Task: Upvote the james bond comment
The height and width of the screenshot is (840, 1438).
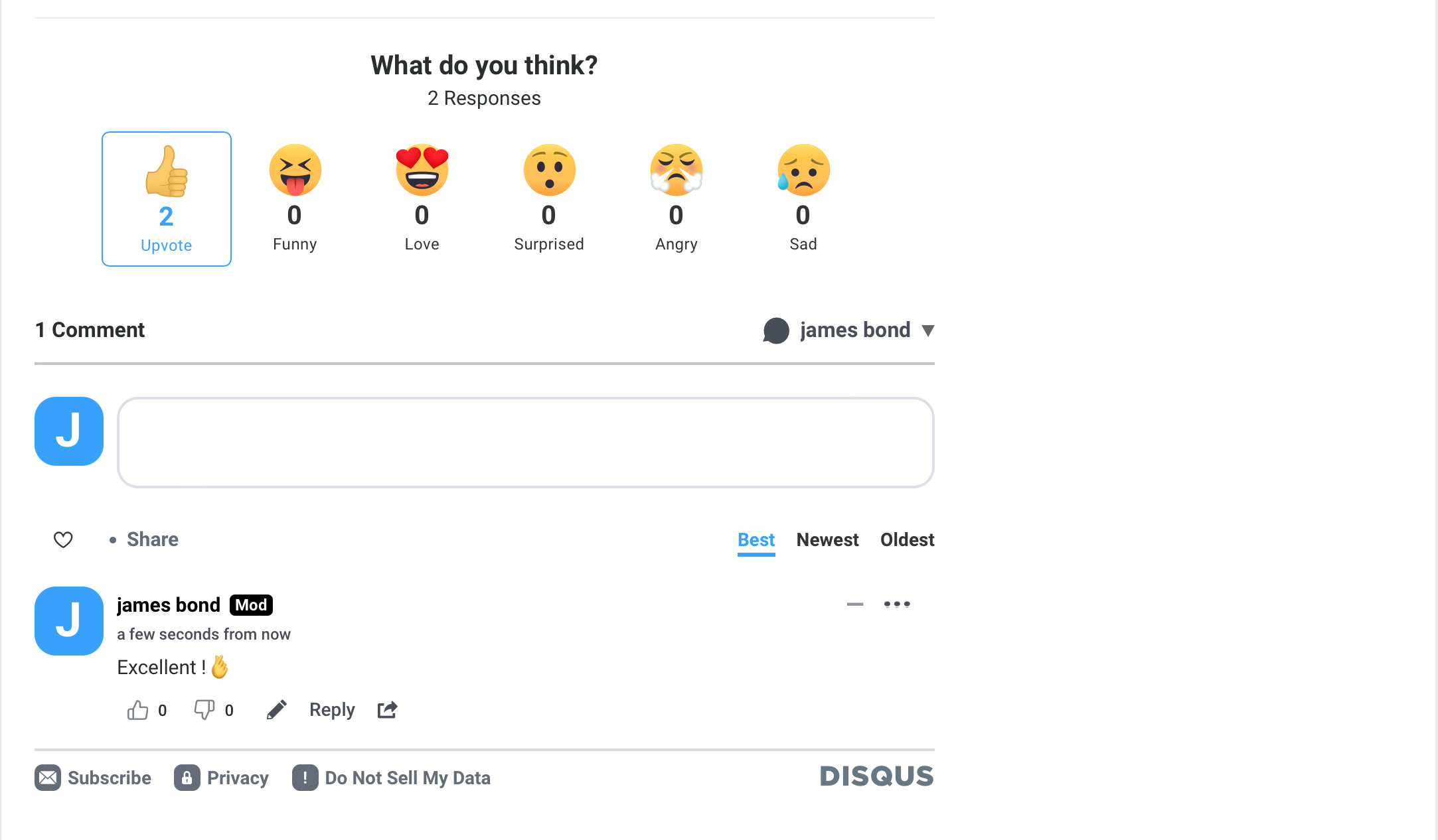Action: tap(137, 710)
